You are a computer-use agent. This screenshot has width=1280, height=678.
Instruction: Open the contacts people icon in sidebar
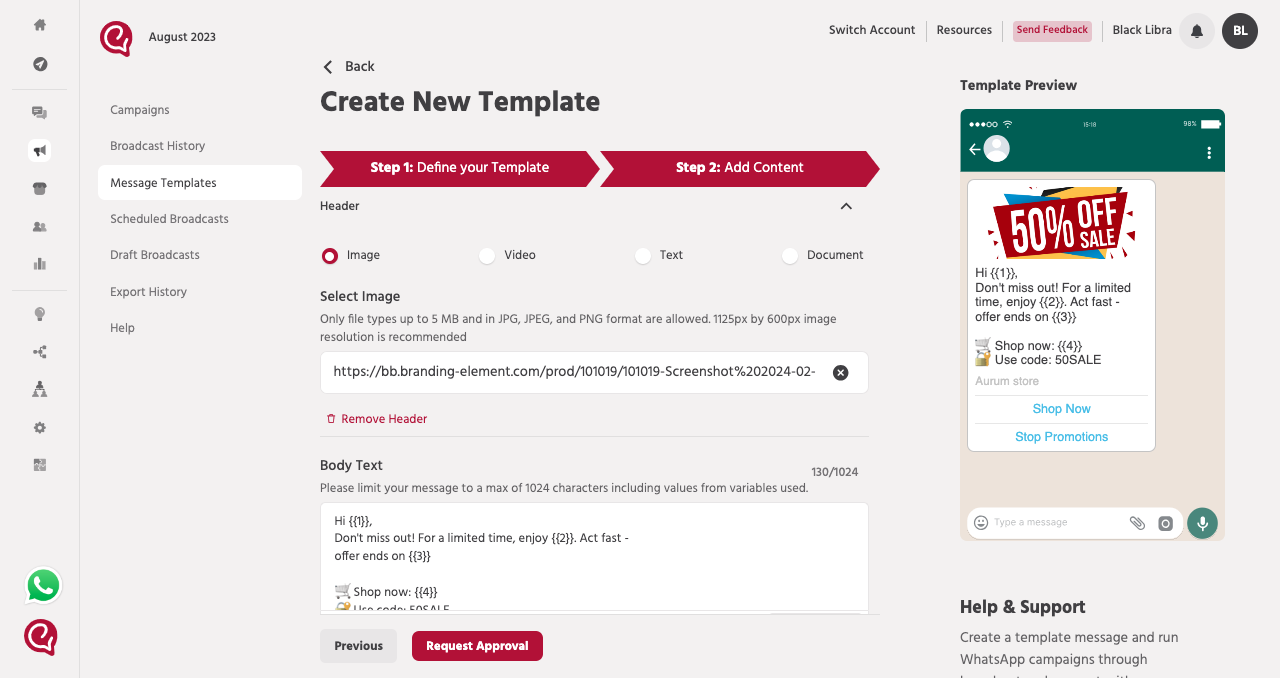(x=39, y=225)
